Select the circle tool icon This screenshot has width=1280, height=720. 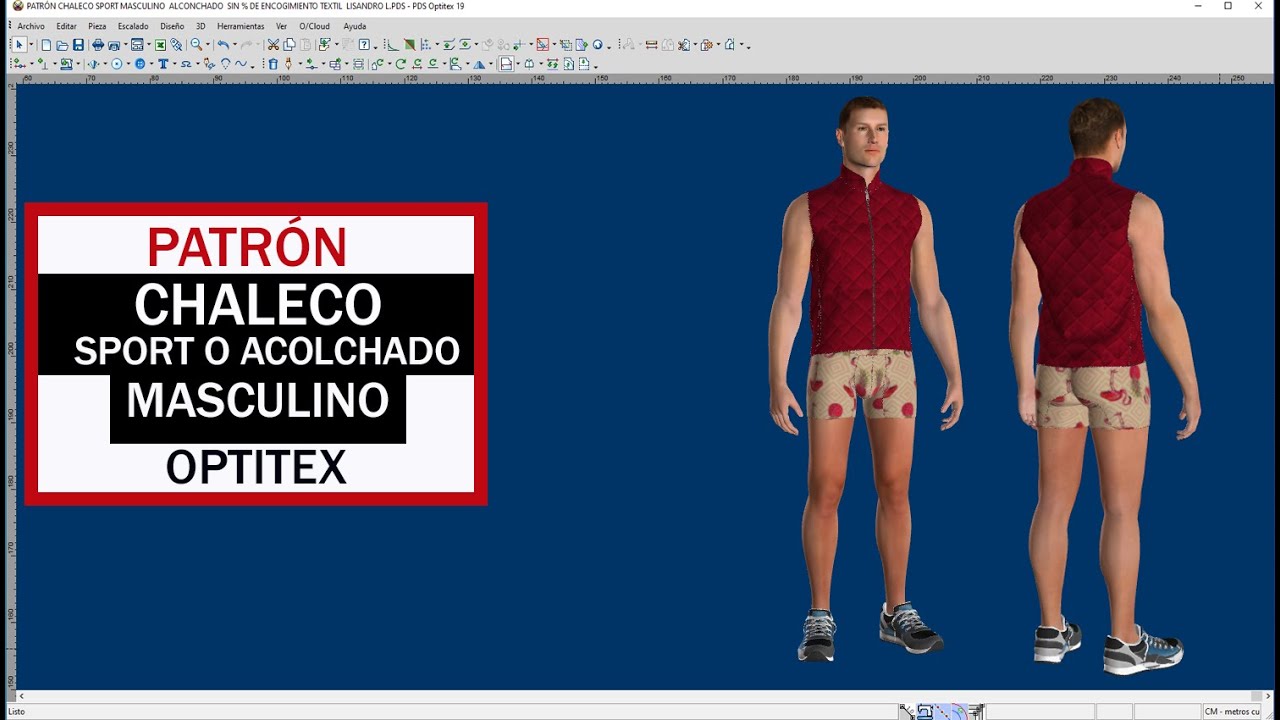pos(117,64)
